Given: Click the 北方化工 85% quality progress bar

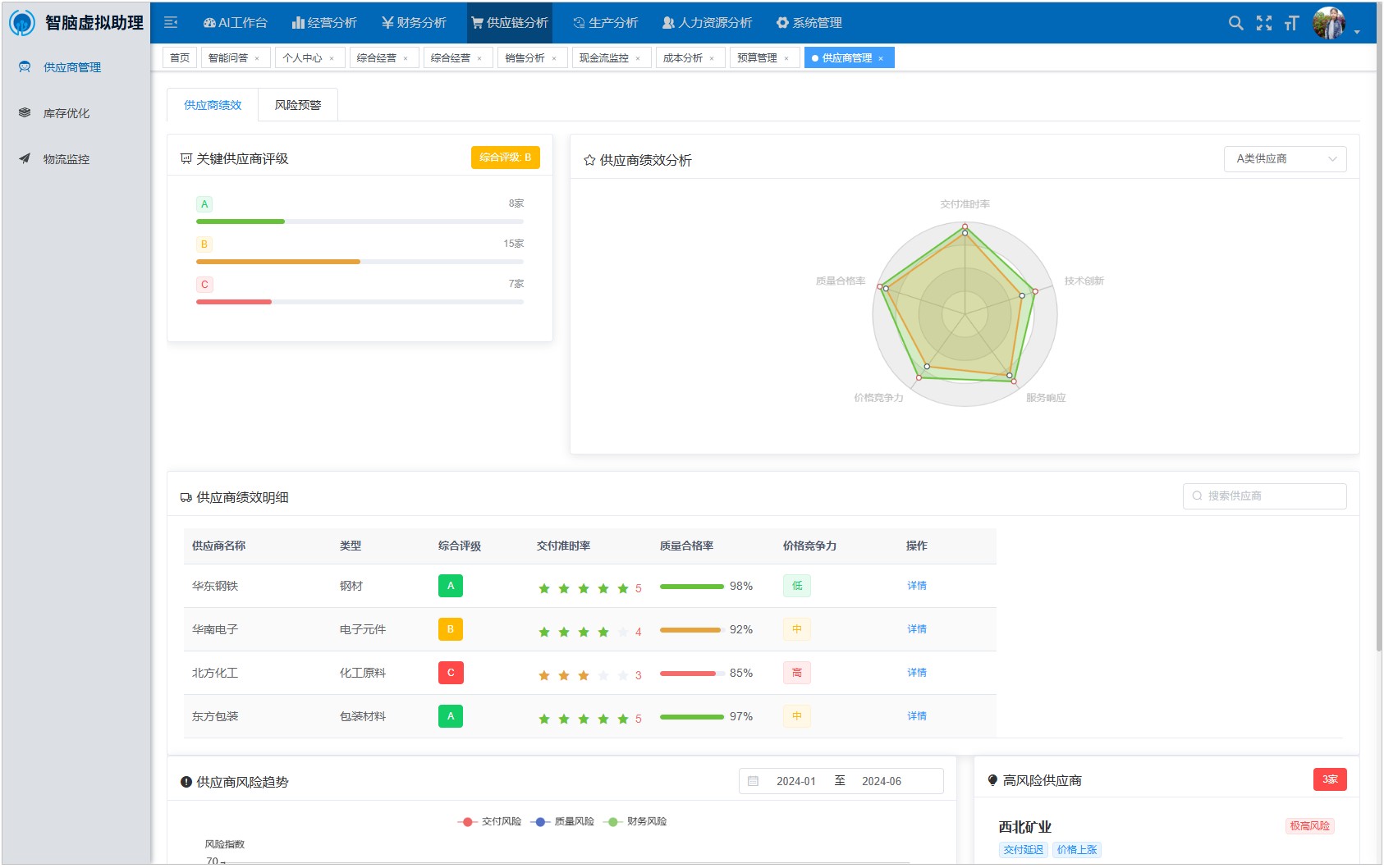Looking at the screenshot, I should (x=691, y=674).
